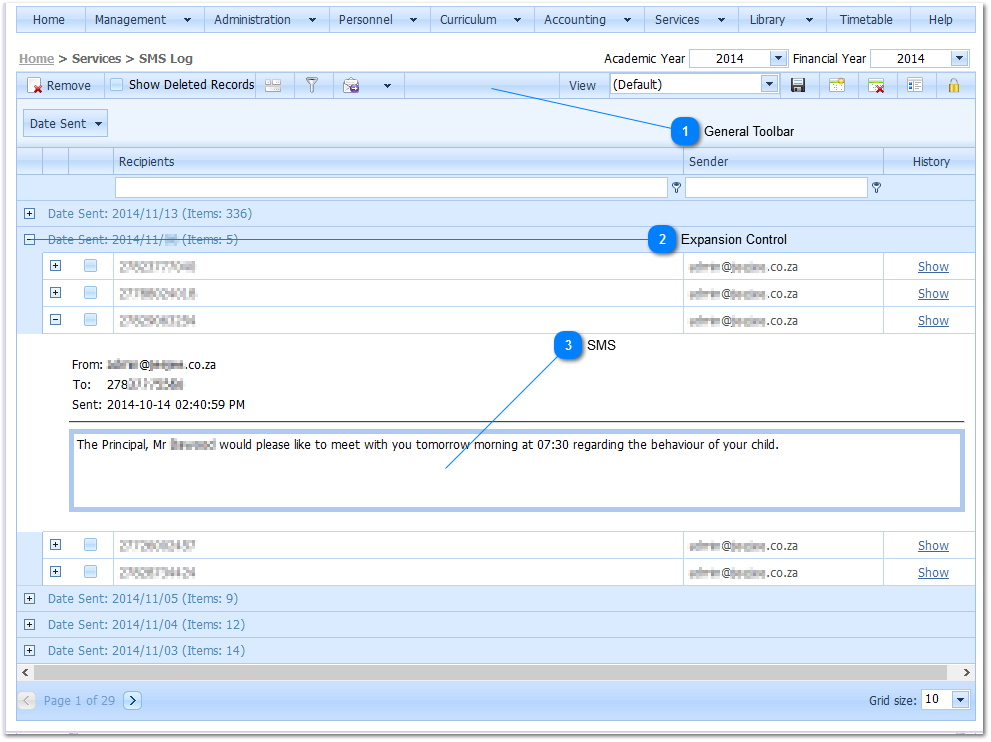Tick the checkbox of the second message row
Viewport: 991px width, 742px height.
90,293
